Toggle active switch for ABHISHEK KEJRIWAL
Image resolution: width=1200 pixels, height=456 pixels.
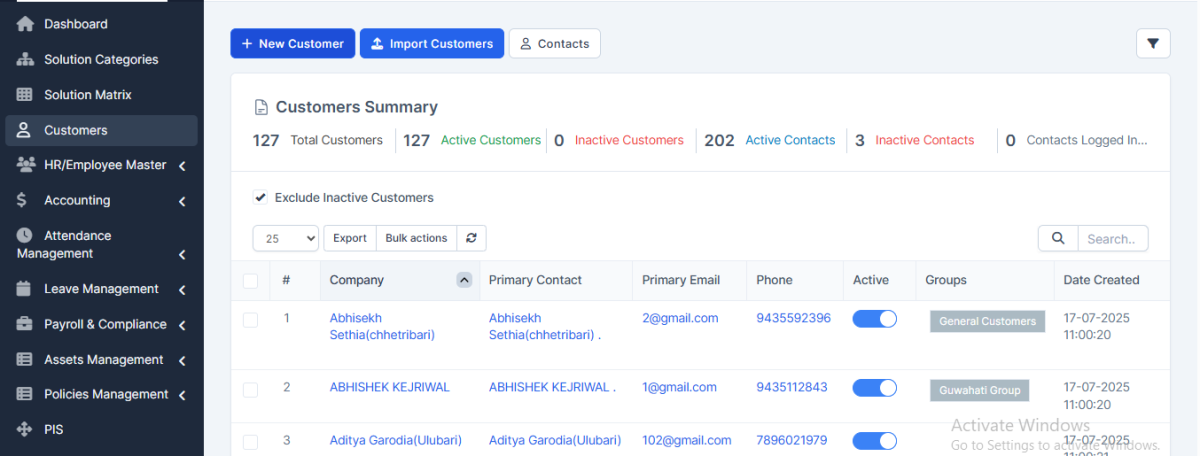pos(874,388)
